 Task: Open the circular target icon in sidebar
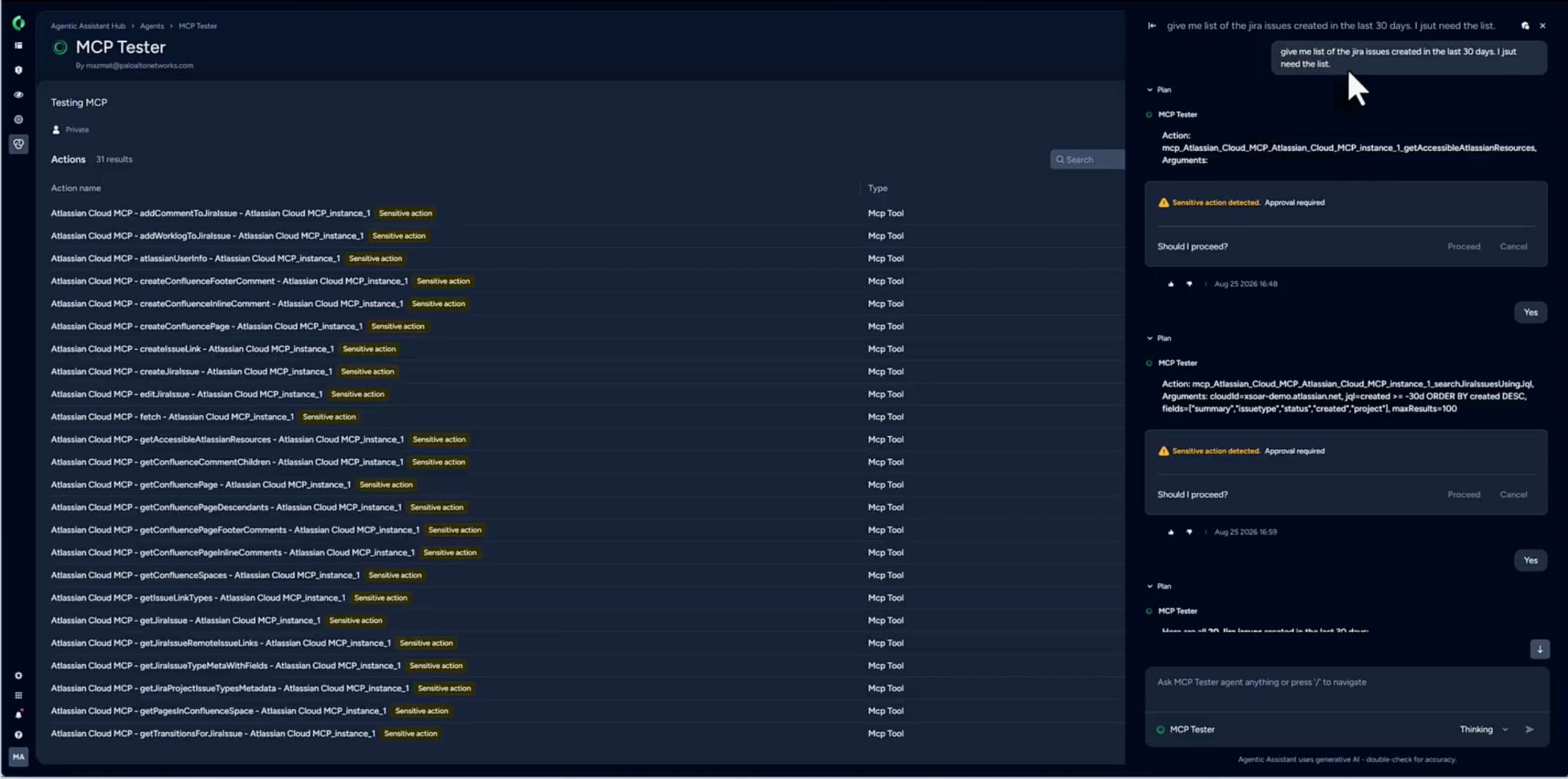18,119
